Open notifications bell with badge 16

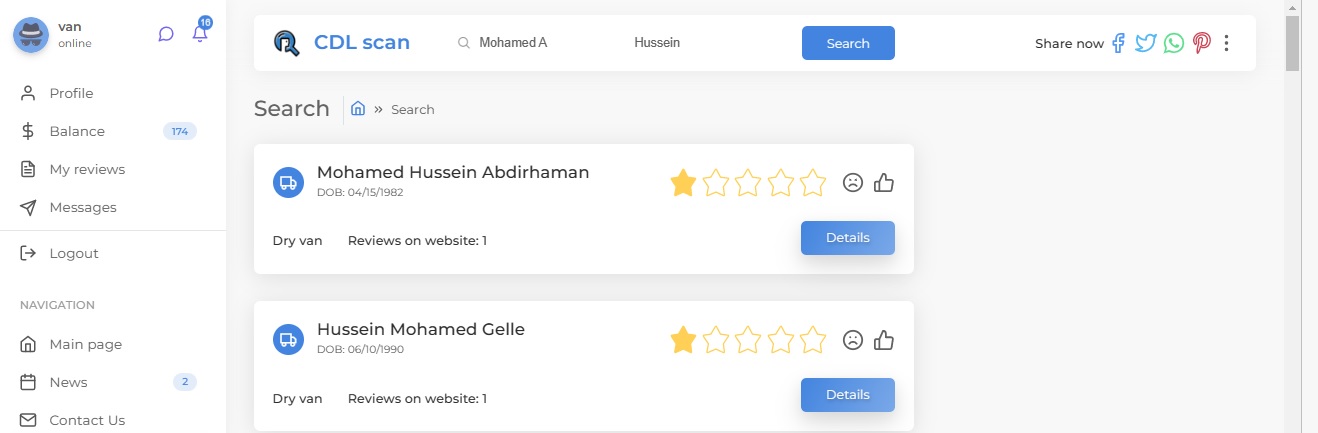(200, 33)
